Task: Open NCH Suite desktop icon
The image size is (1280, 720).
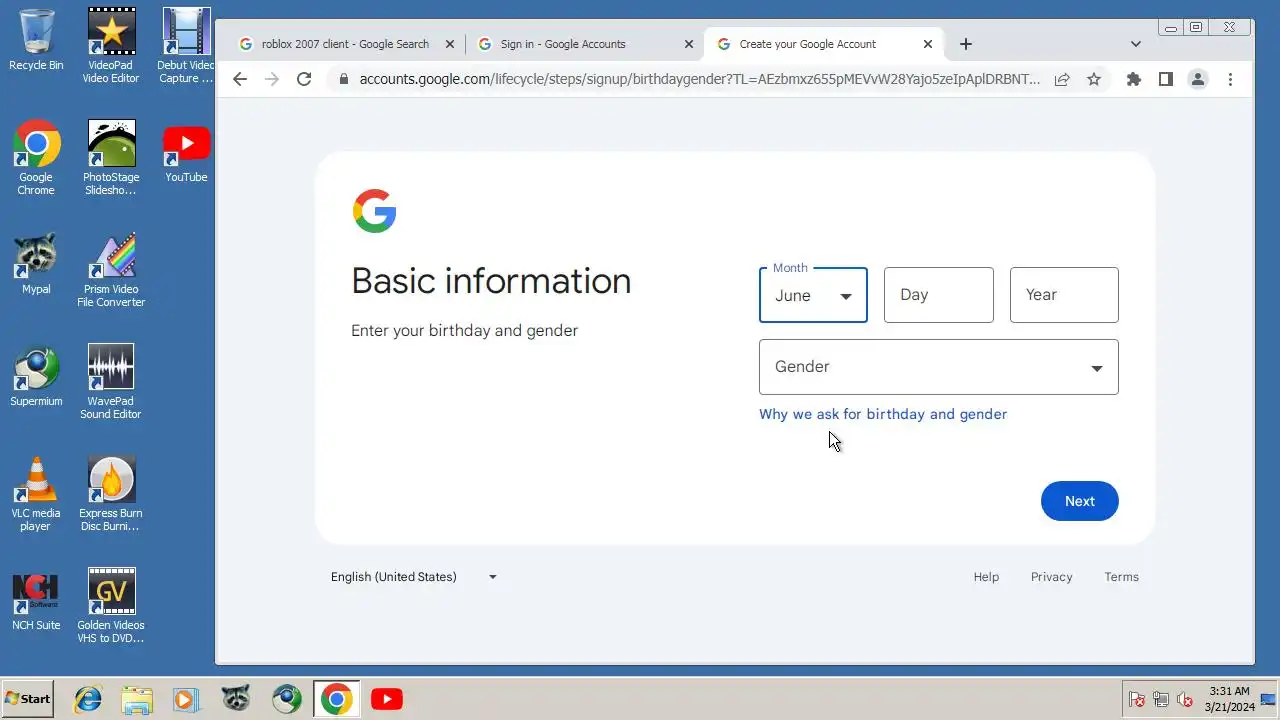Action: [x=36, y=600]
